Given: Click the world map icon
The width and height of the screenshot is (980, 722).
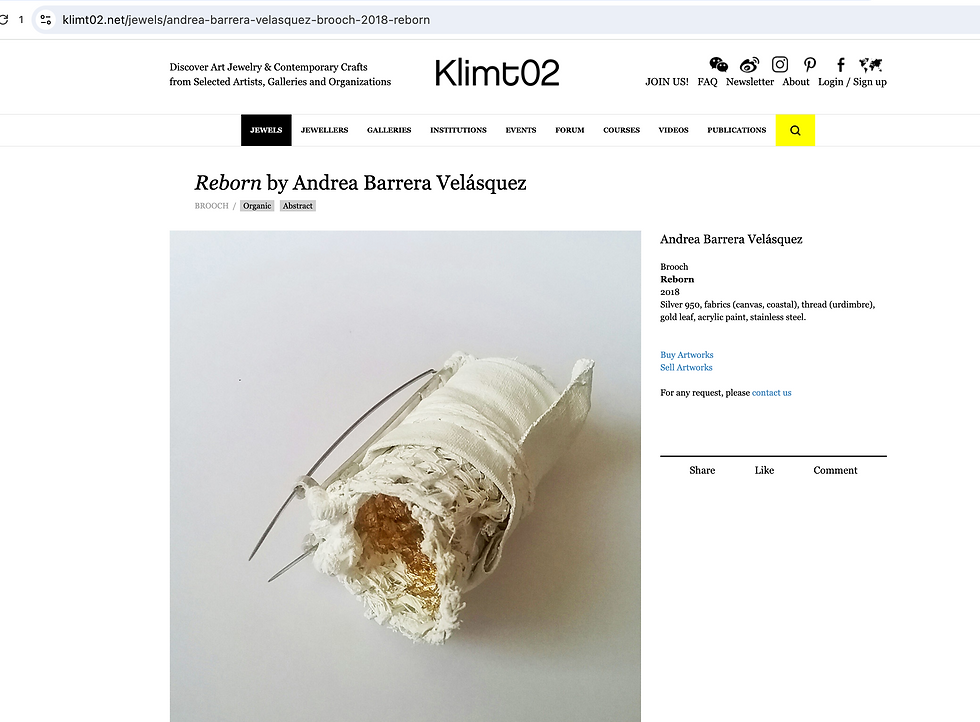Looking at the screenshot, I should pos(870,64).
